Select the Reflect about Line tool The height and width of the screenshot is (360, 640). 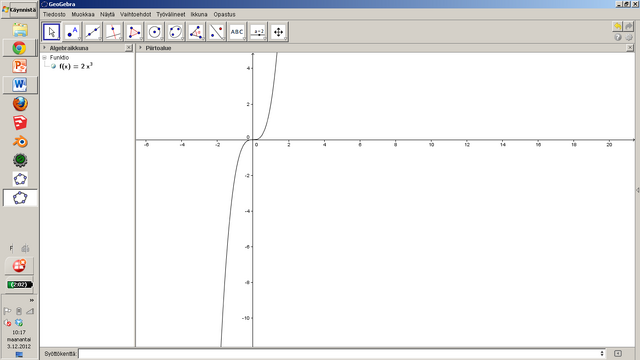tap(216, 32)
